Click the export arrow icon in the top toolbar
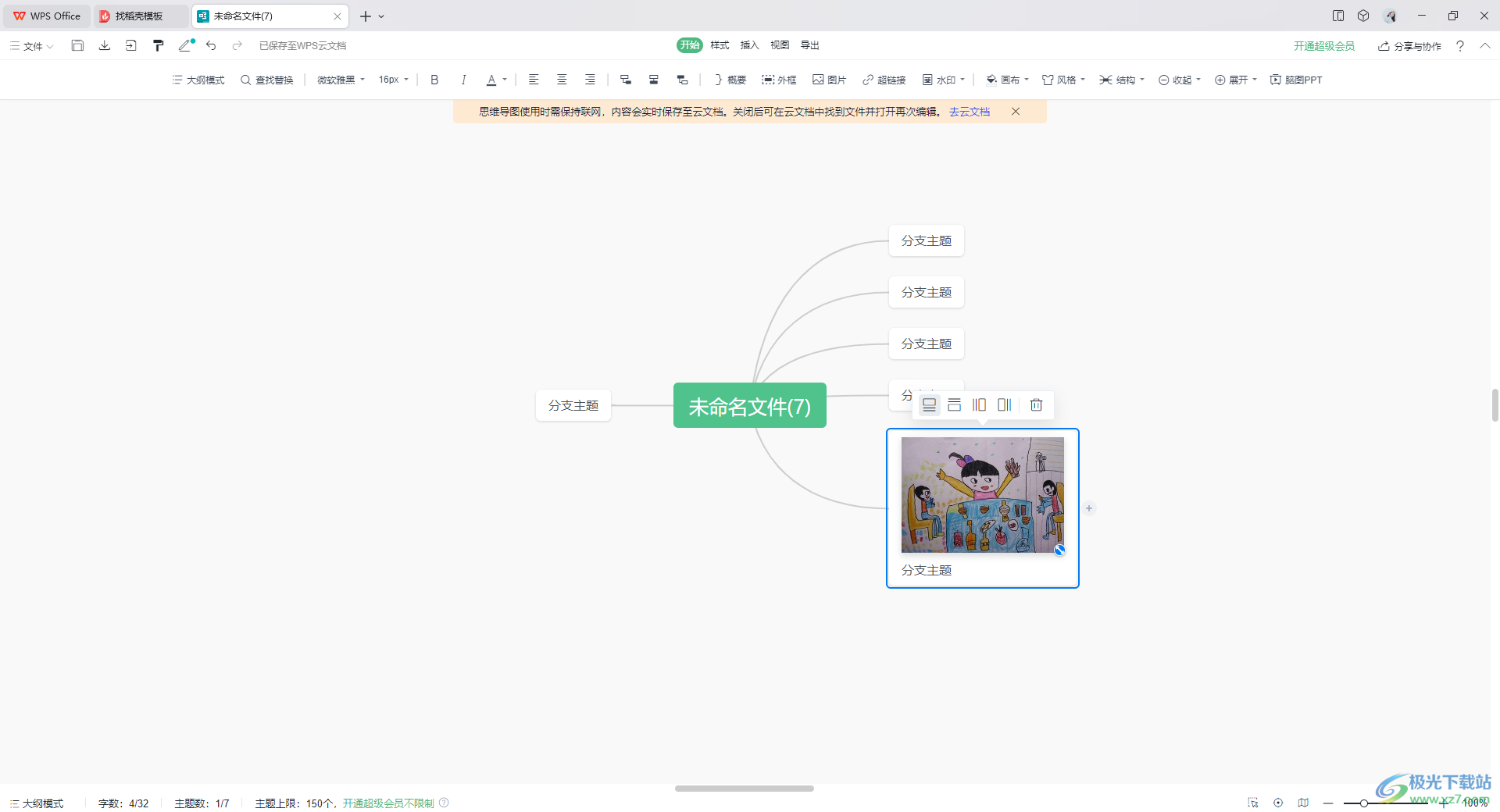This screenshot has width=1500, height=812. [130, 45]
